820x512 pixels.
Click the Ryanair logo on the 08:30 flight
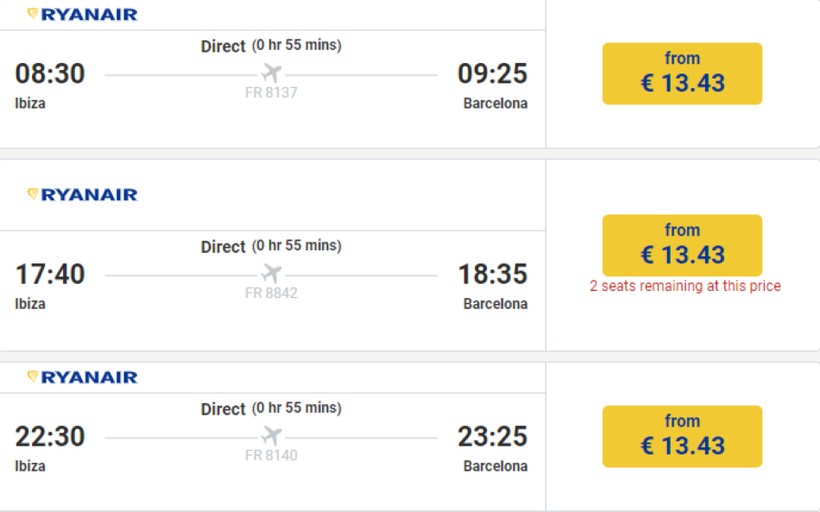pyautogui.click(x=82, y=14)
